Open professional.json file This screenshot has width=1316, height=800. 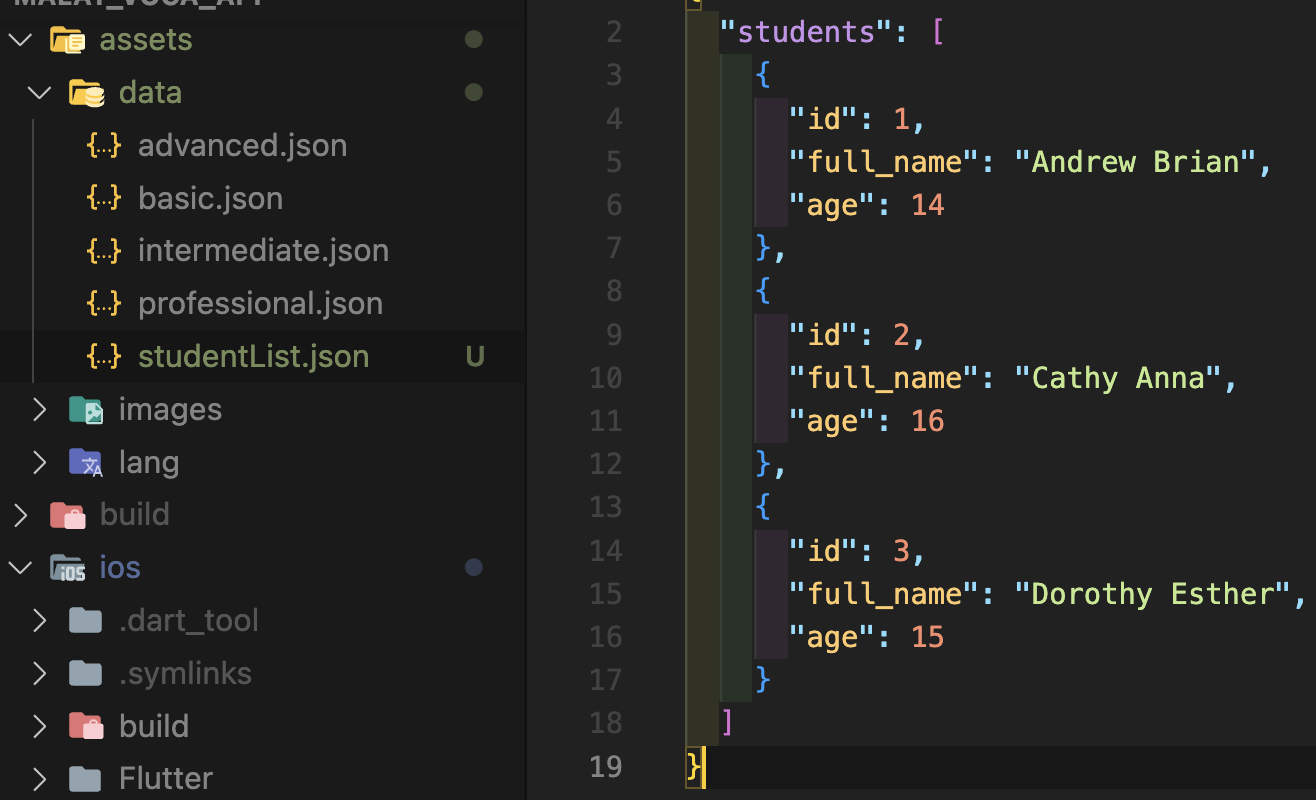point(261,304)
